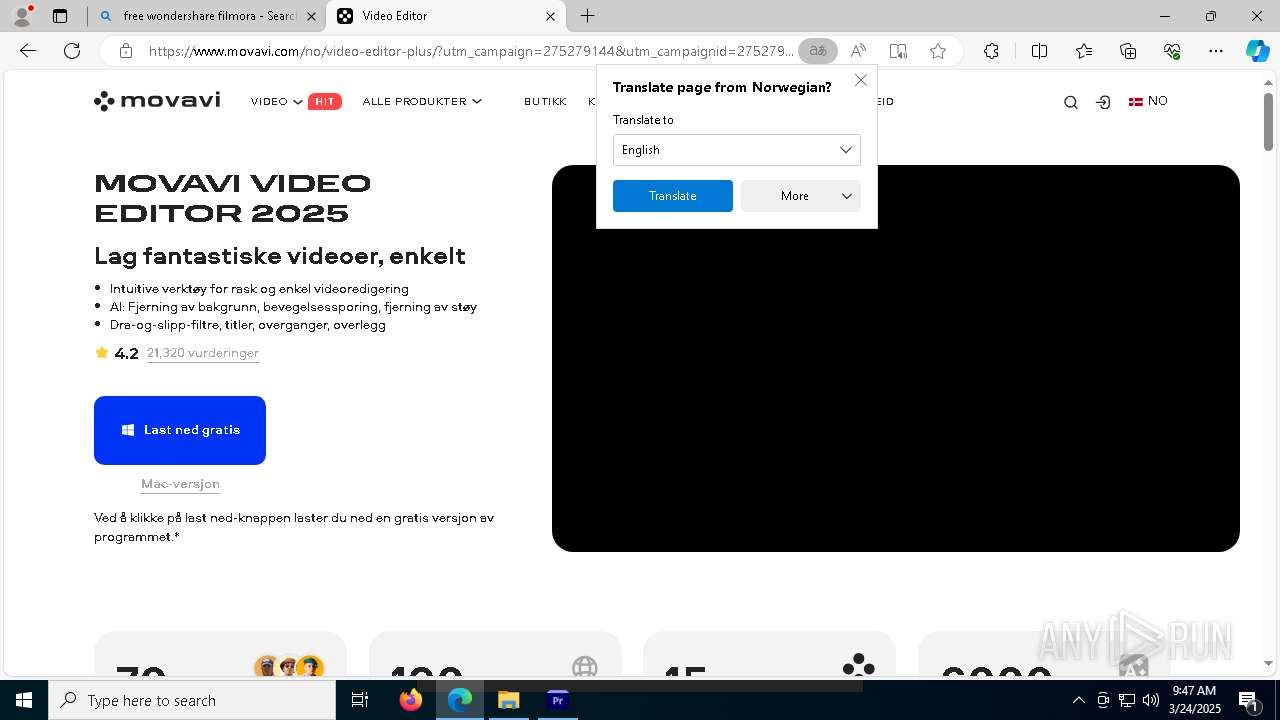Viewport: 1280px width, 720px height.
Task: Click the Movavi logo
Action: 157,101
